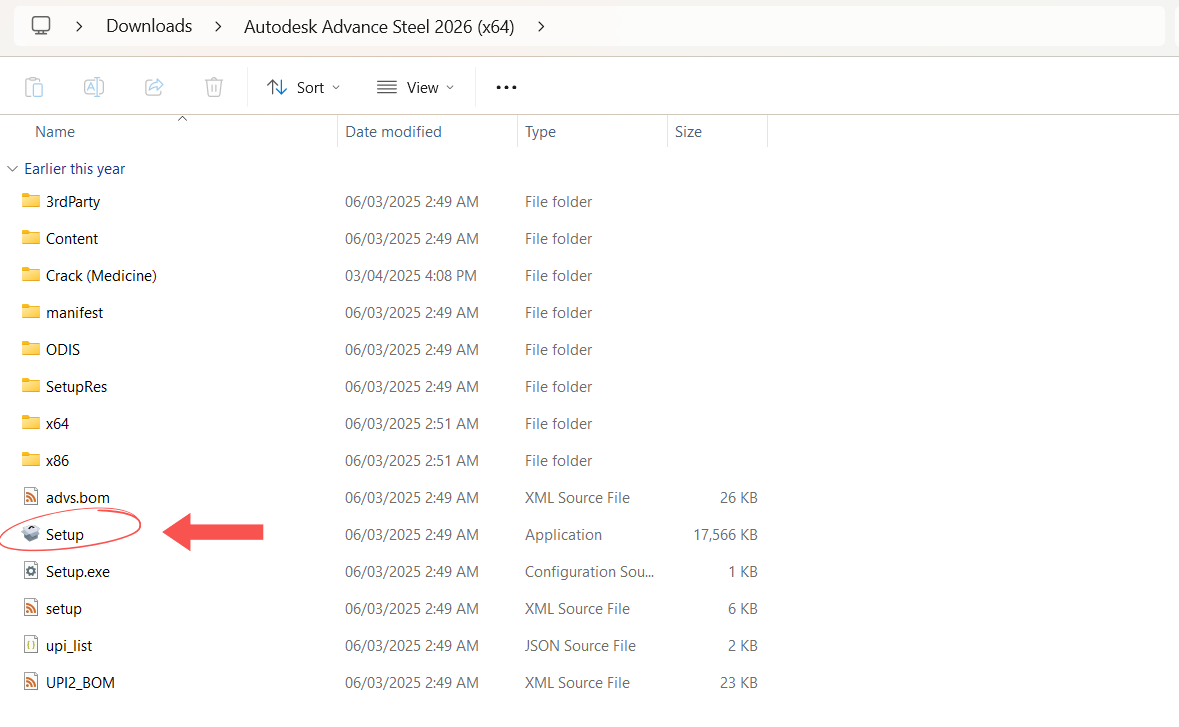
Task: Select the x64 folder row
Action: (57, 423)
